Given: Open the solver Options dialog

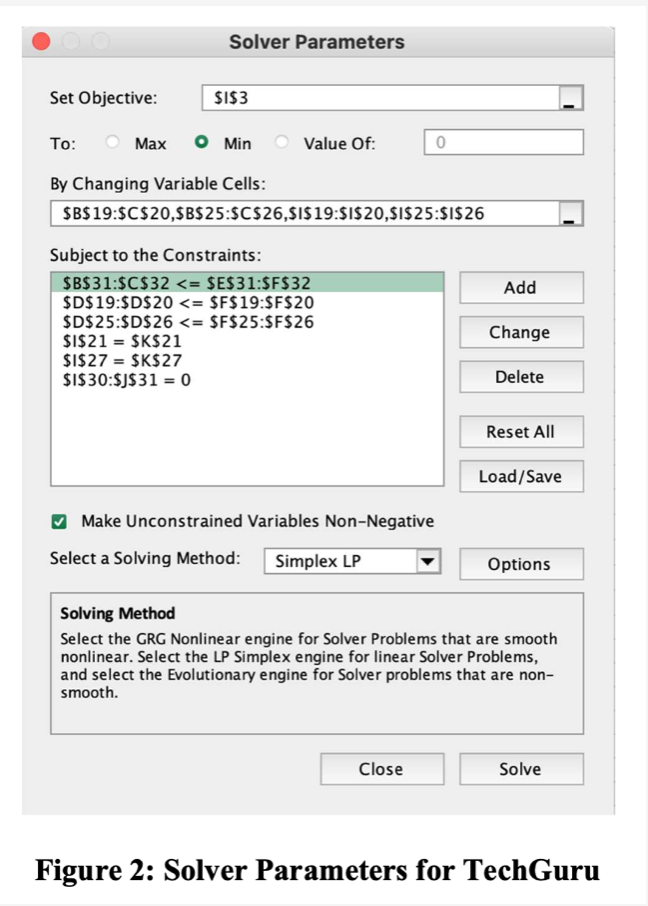Looking at the screenshot, I should pyautogui.click(x=521, y=564).
